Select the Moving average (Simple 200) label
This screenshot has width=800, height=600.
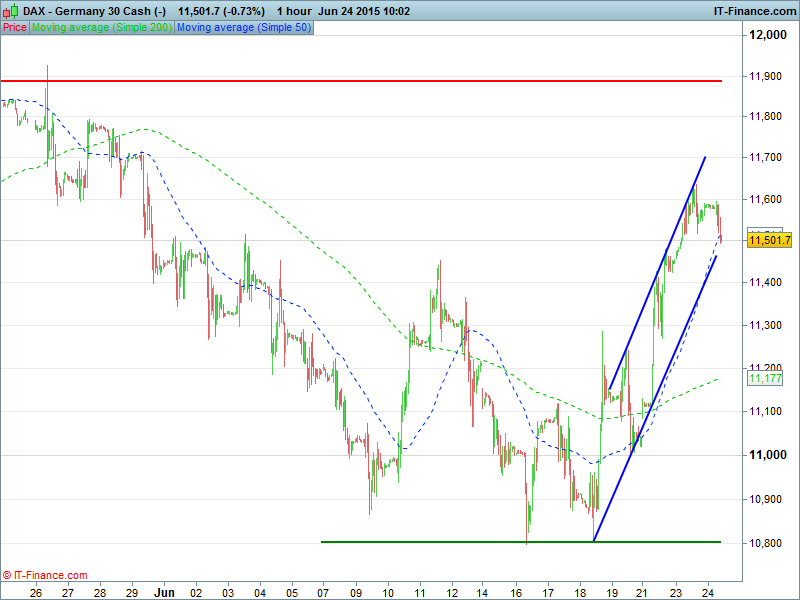[x=102, y=28]
